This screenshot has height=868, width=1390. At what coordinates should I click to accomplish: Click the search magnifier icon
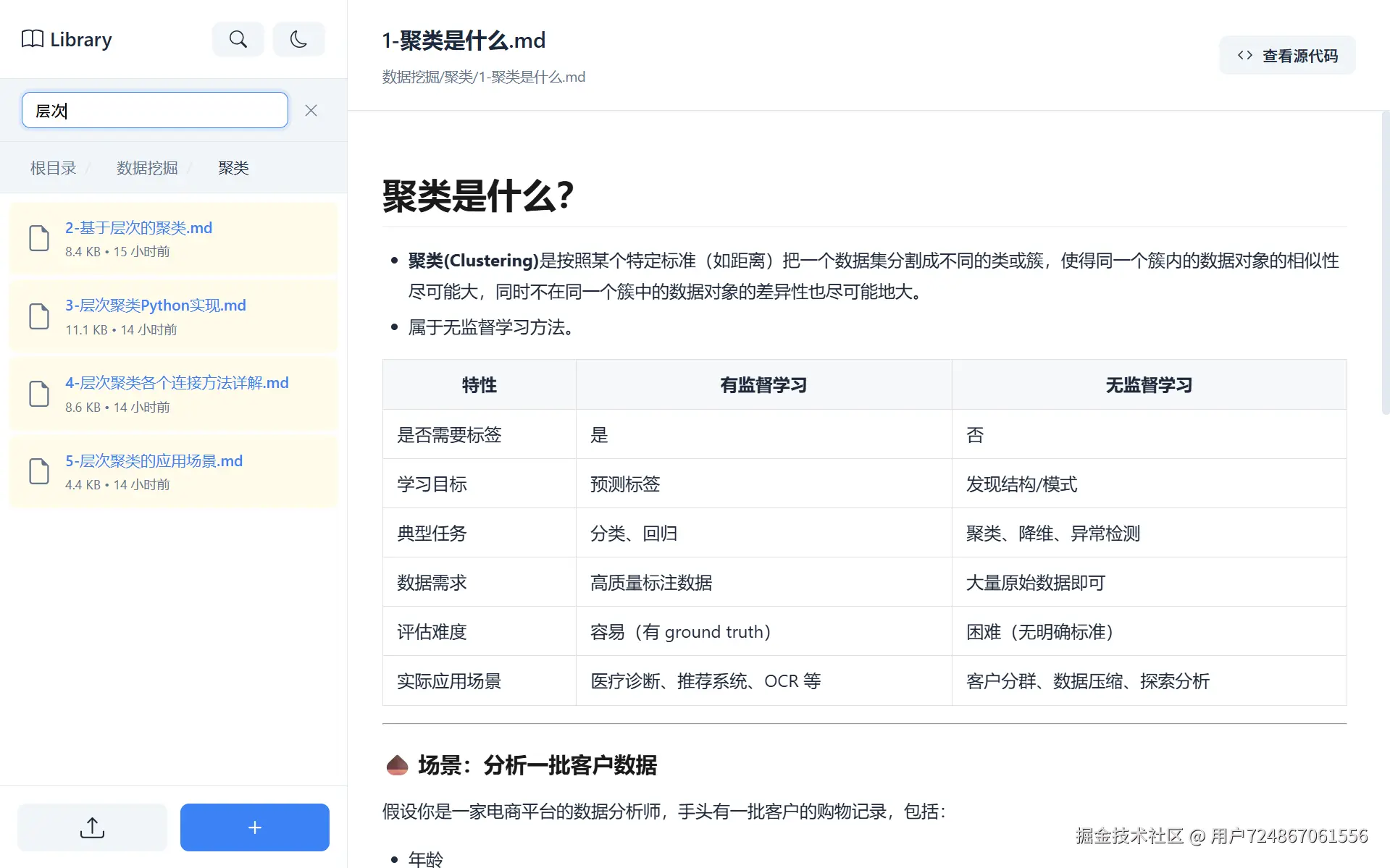238,39
